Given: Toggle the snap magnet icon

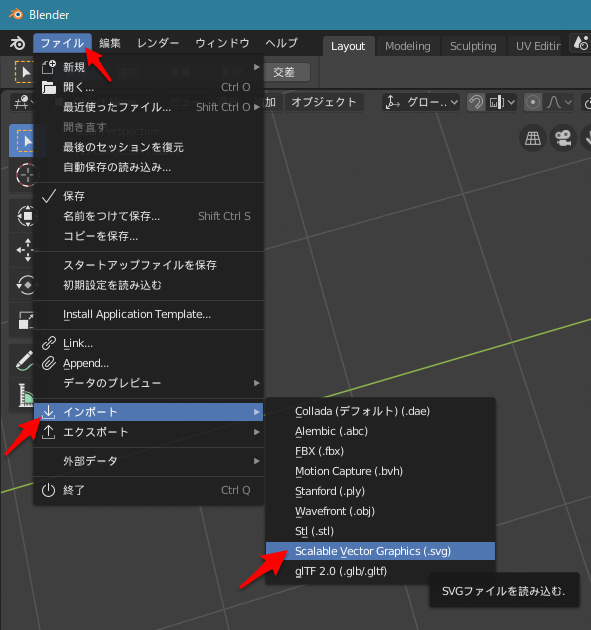Looking at the screenshot, I should (476, 102).
